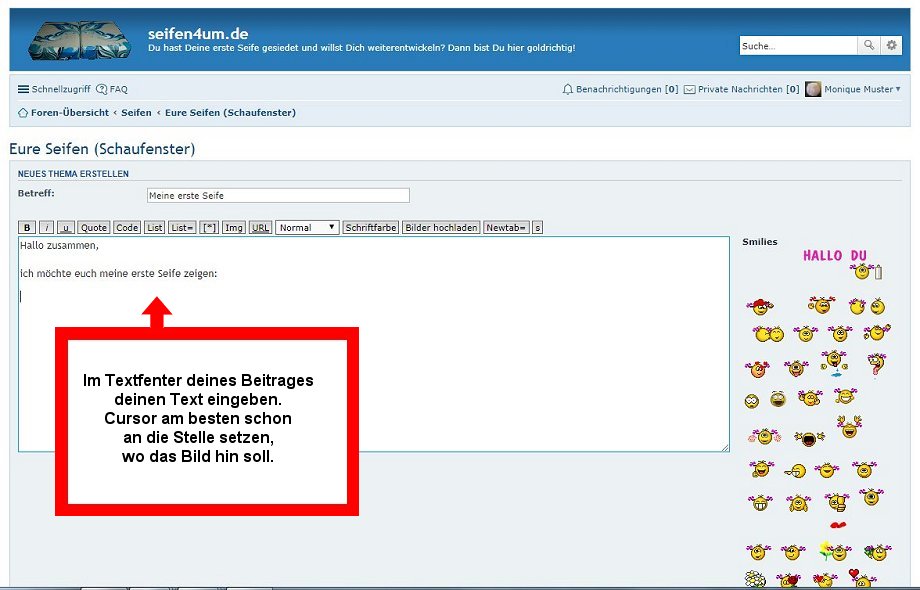Click inside the Betreff subject field

[278, 194]
